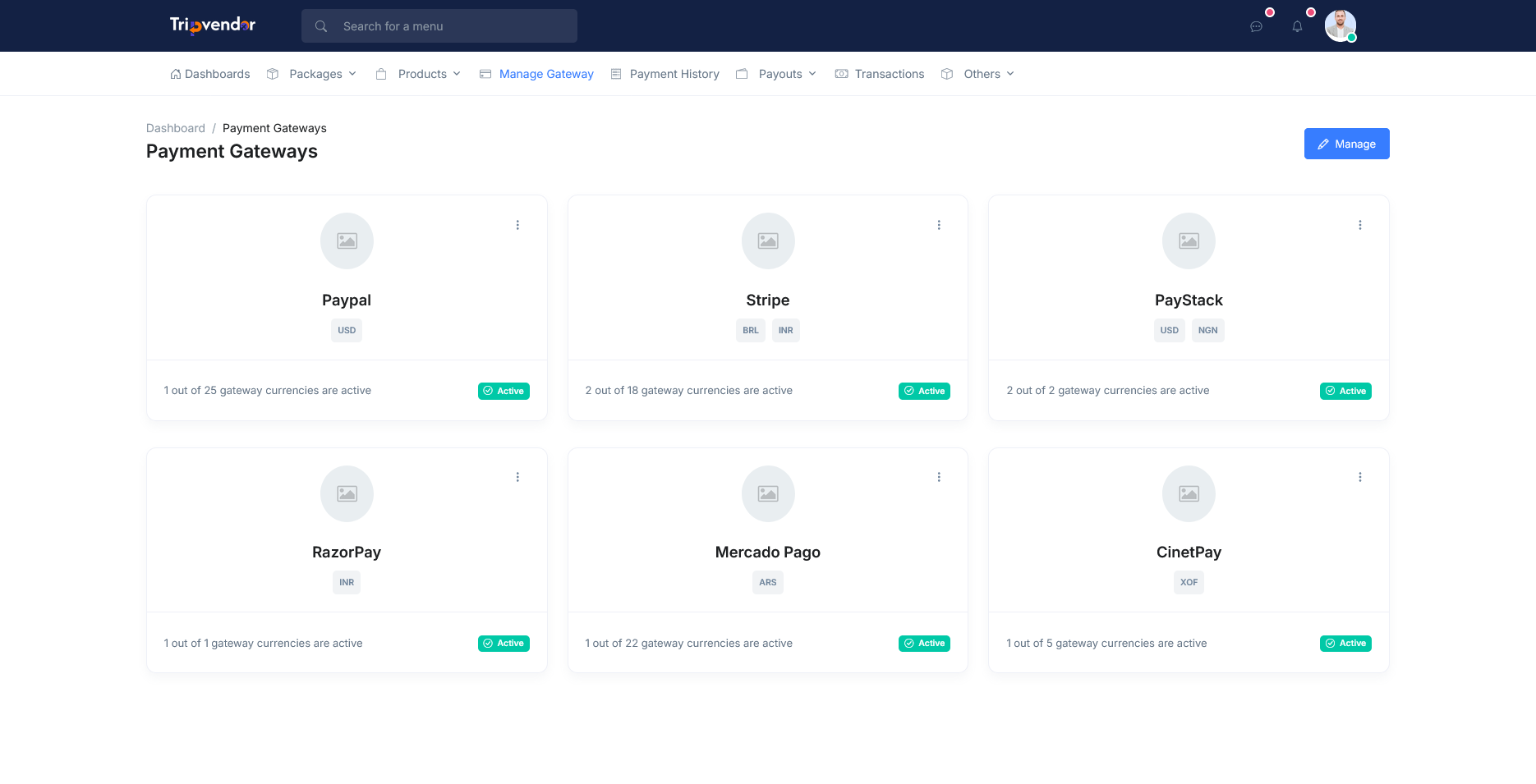Click the RazorPay image placeholder
Viewport: 1536px width, 784px height.
point(347,493)
